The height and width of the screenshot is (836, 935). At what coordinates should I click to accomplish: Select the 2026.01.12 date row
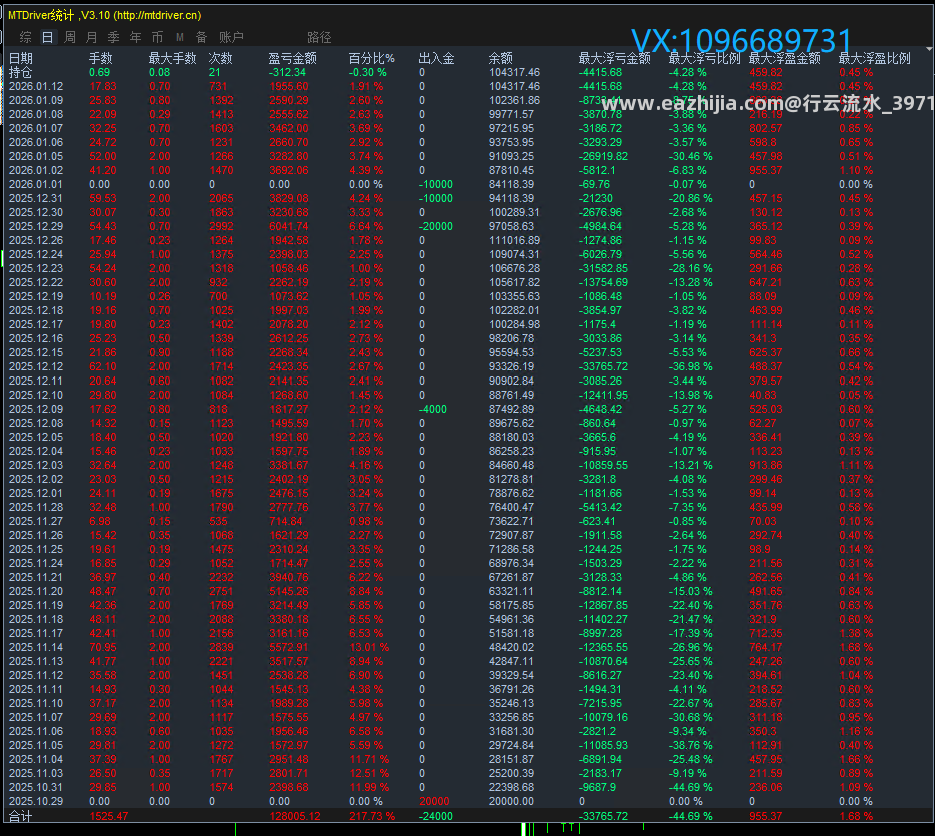pos(36,86)
